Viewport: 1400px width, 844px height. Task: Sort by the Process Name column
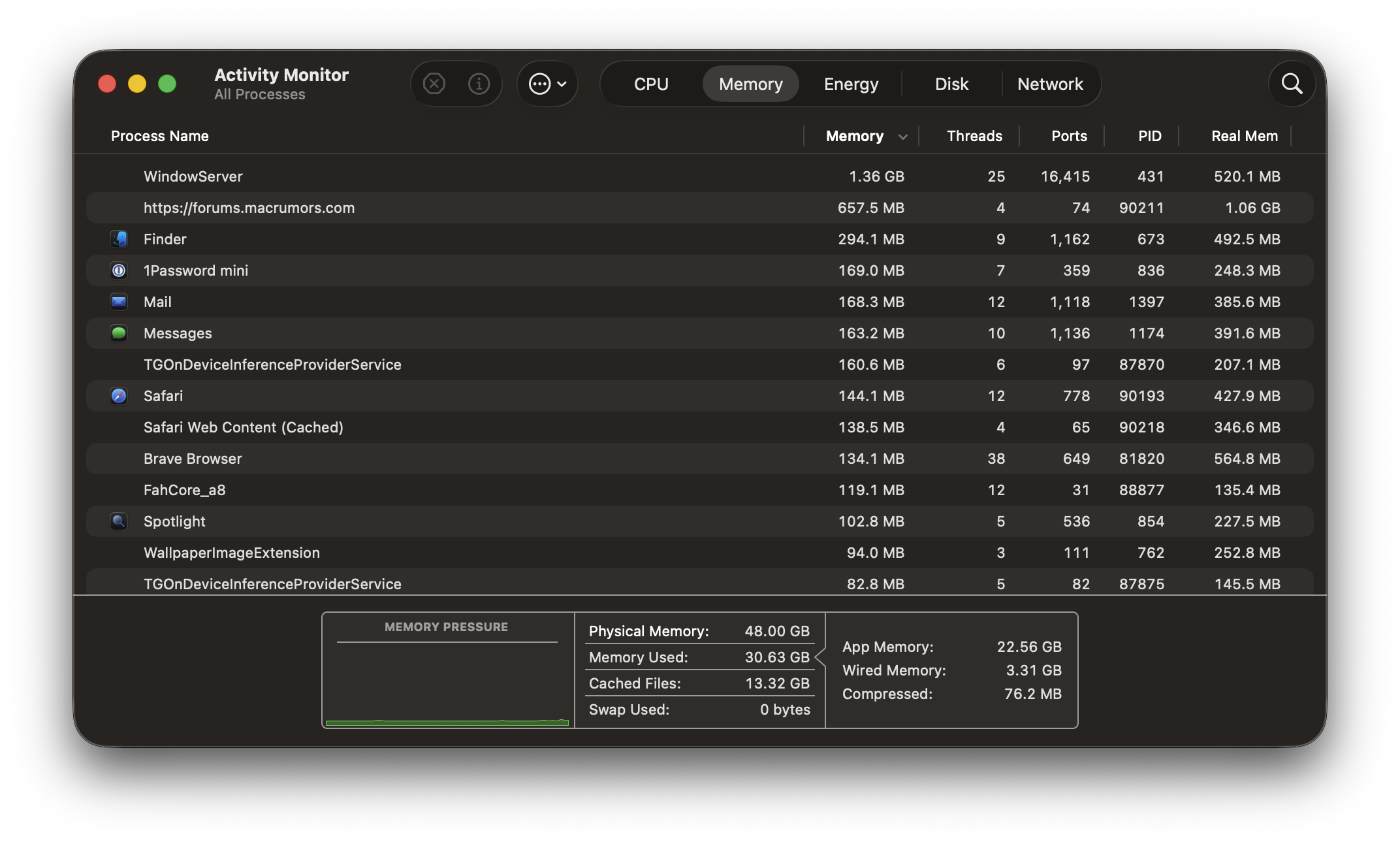[x=160, y=136]
